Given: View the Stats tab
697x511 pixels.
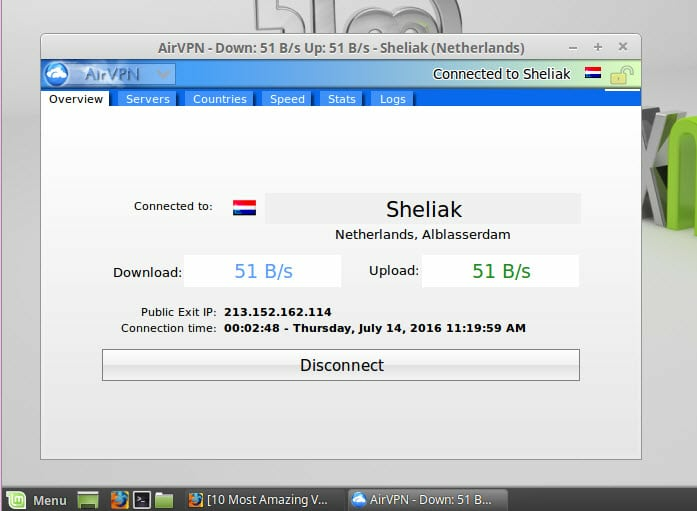Looking at the screenshot, I should click(341, 99).
